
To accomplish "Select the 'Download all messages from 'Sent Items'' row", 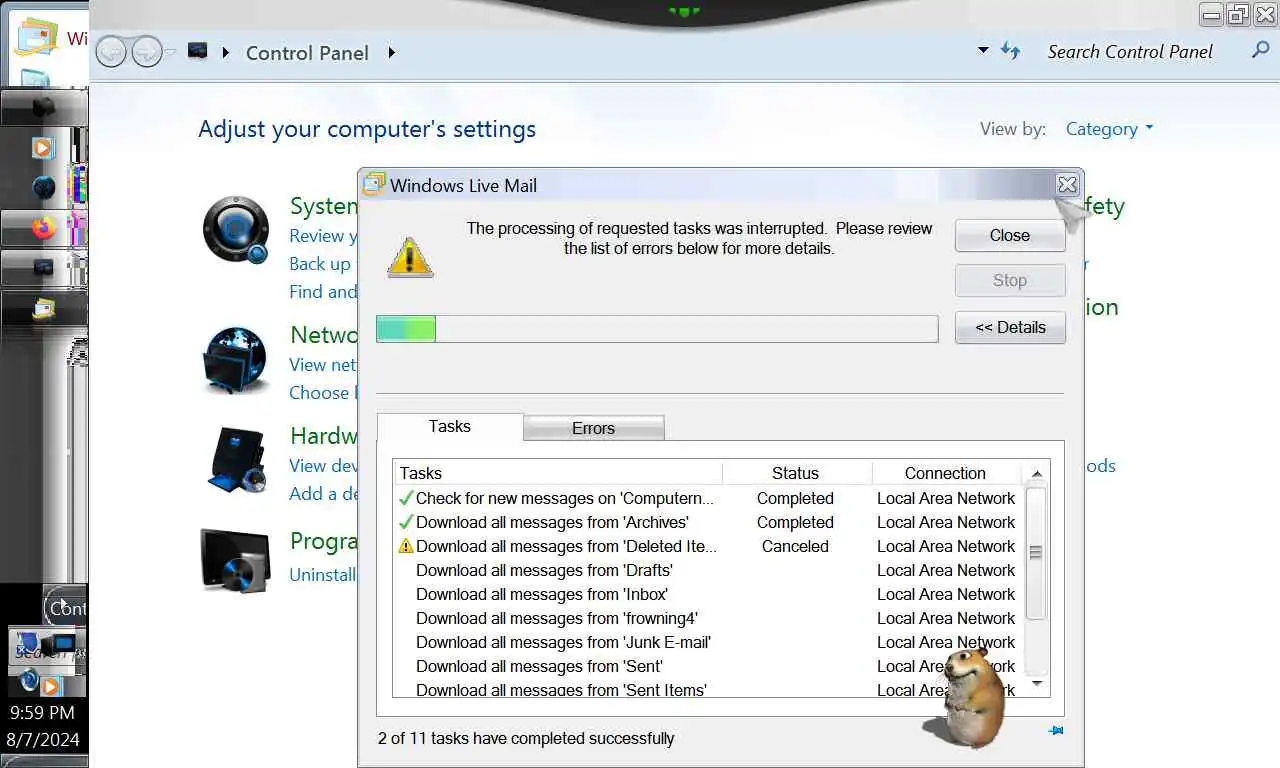I will [x=709, y=689].
